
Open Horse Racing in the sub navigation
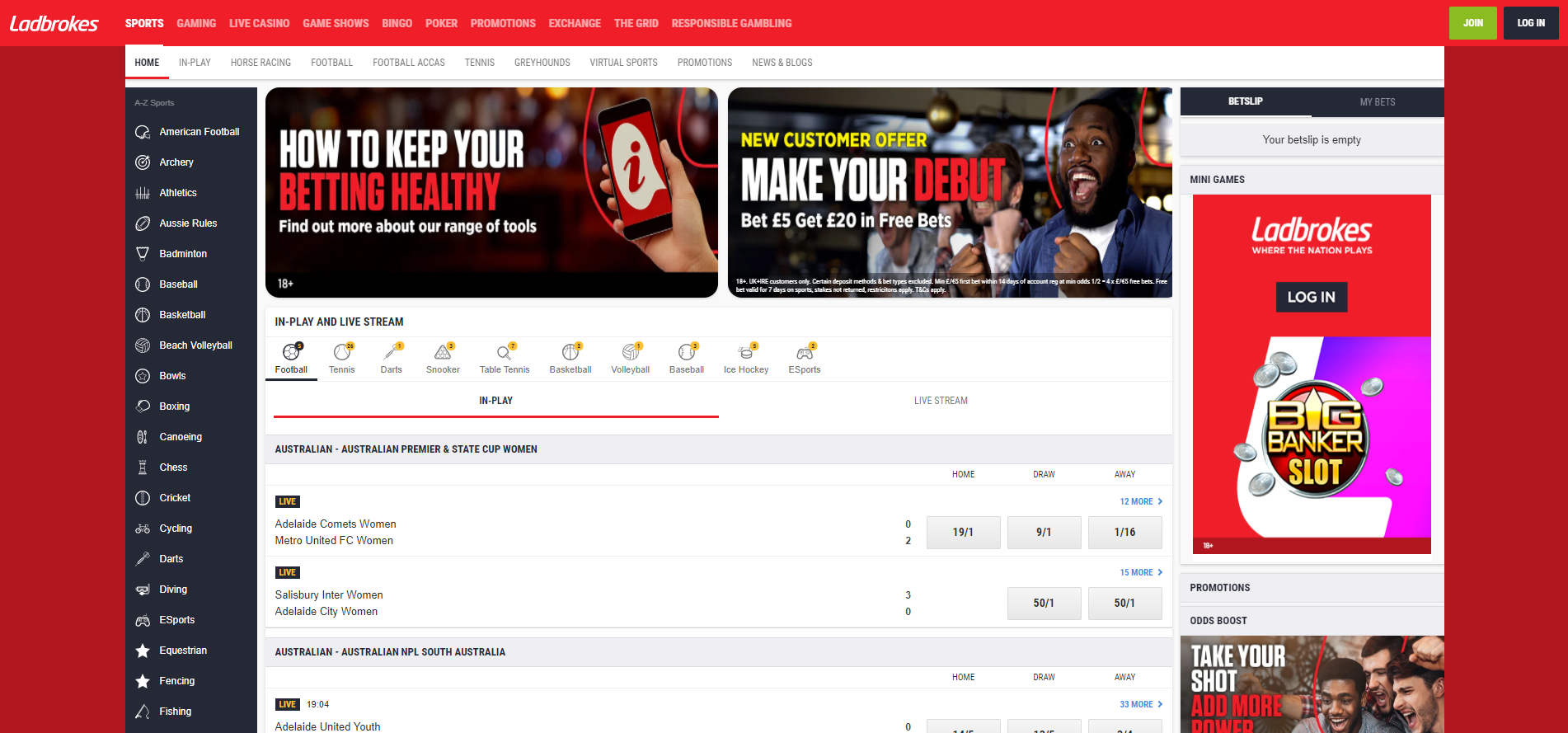(261, 63)
